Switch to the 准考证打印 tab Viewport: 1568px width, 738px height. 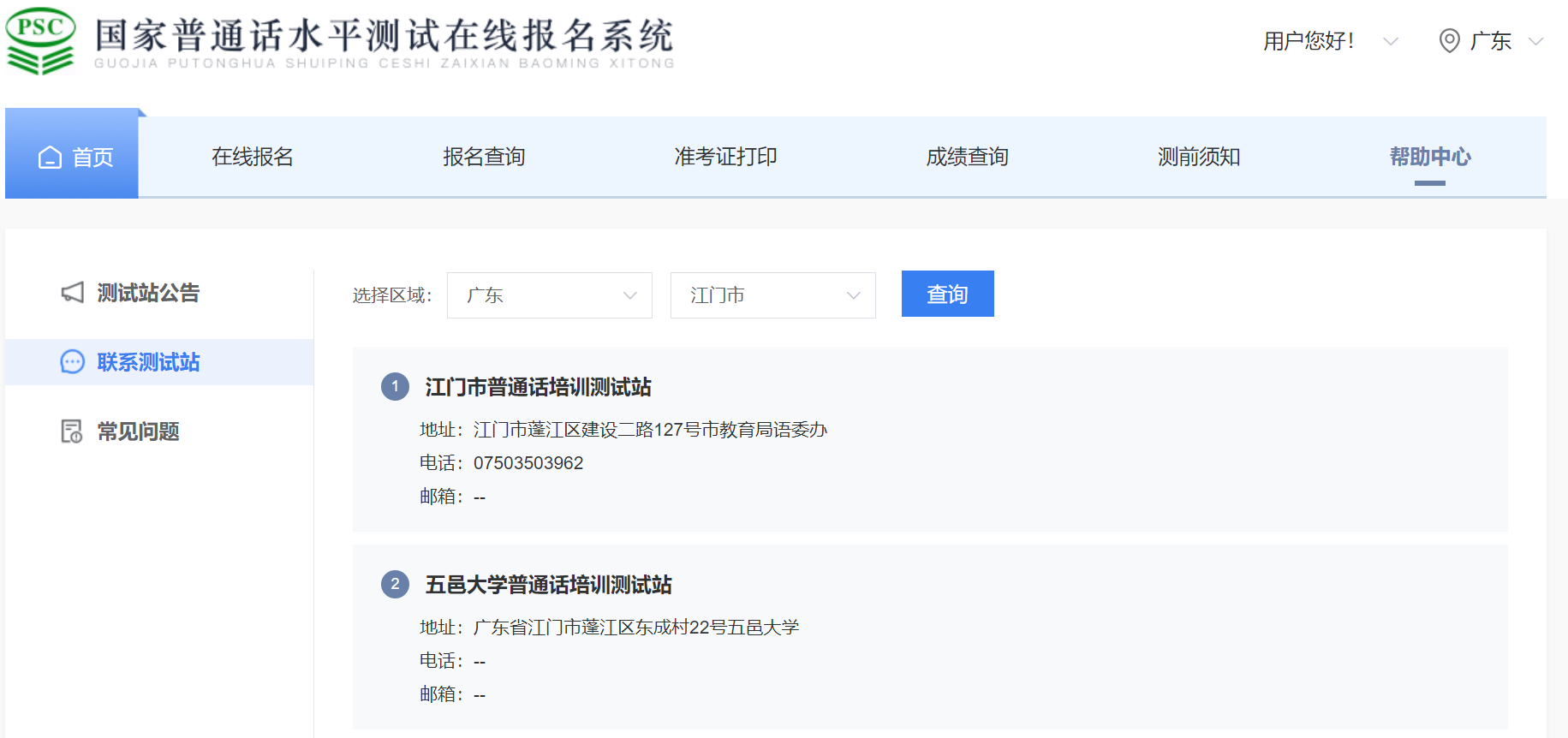tap(725, 157)
